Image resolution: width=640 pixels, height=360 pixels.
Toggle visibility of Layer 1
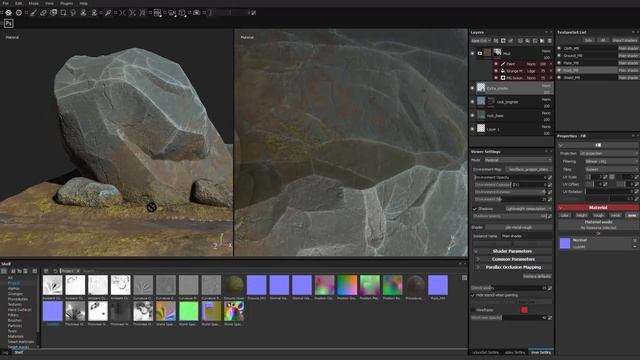click(473, 129)
